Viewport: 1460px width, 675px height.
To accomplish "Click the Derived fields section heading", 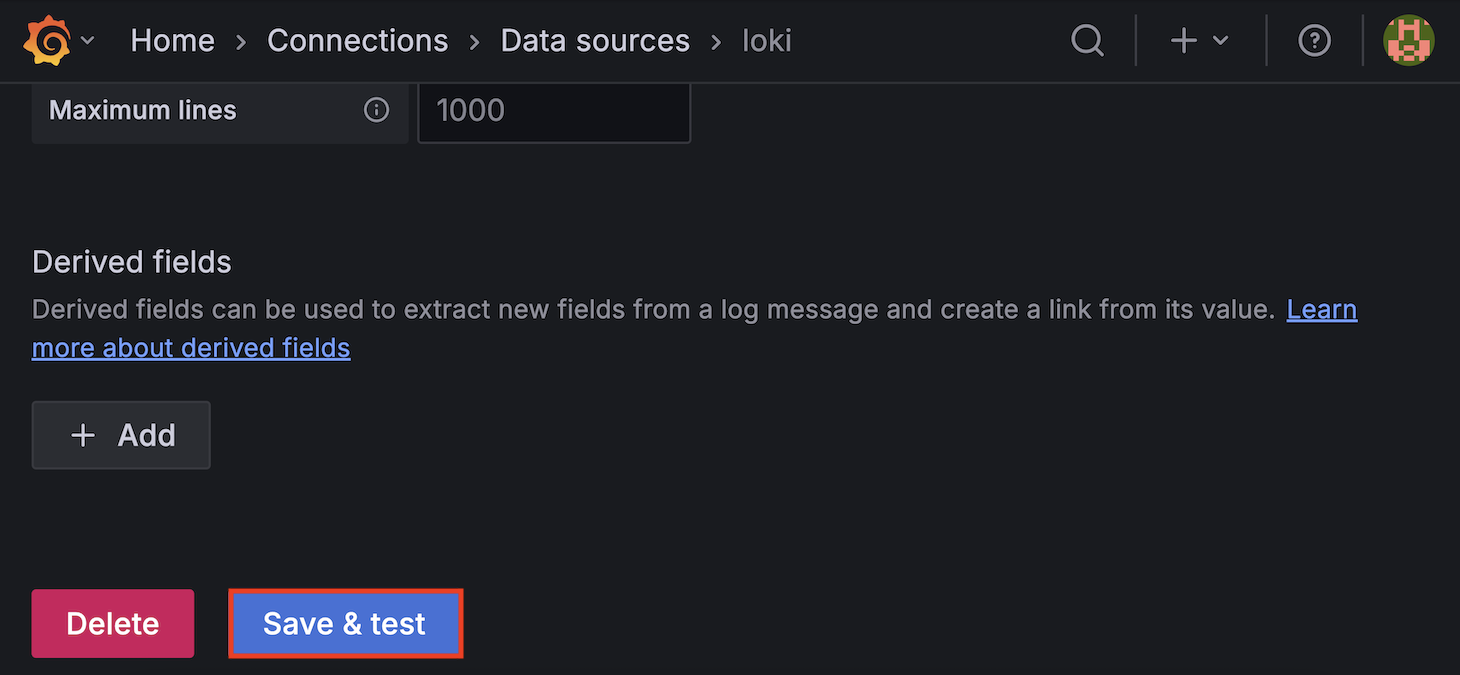I will coord(131,261).
